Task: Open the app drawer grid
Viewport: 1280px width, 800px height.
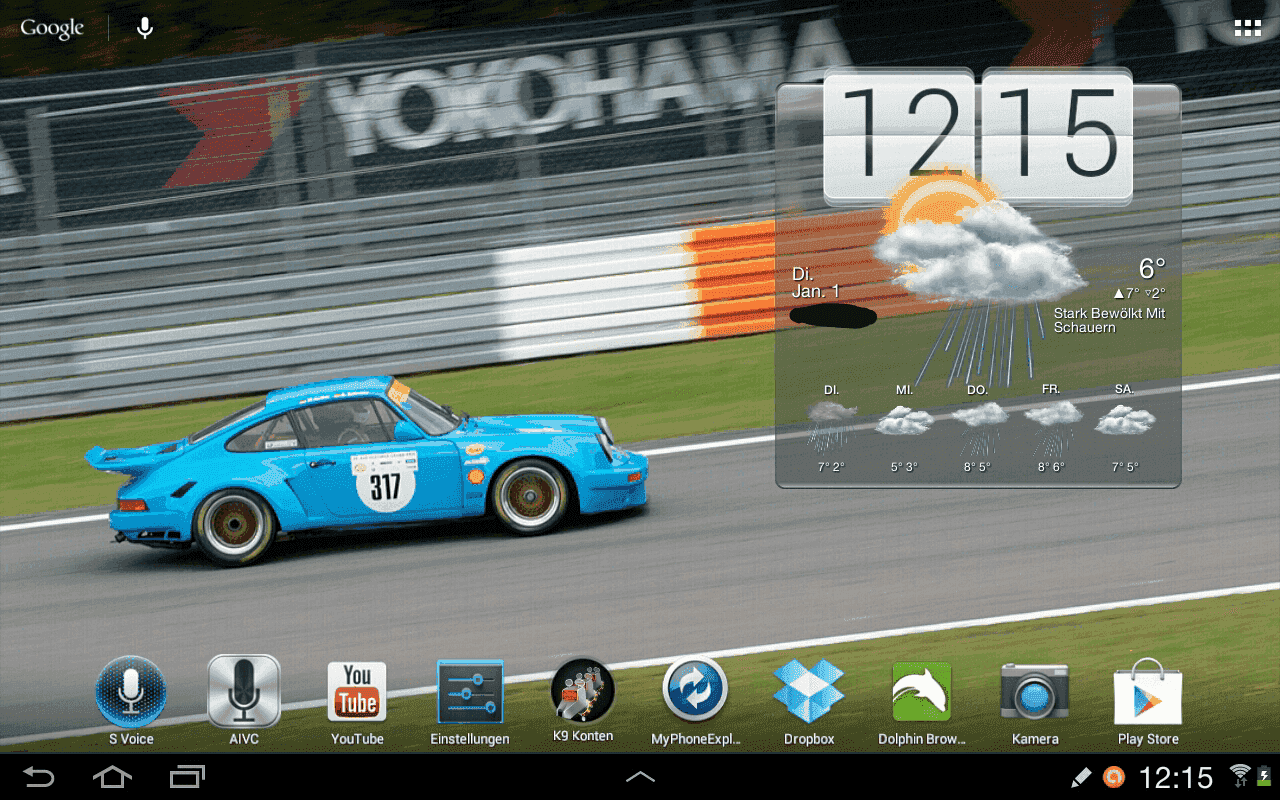Action: pos(1247,28)
